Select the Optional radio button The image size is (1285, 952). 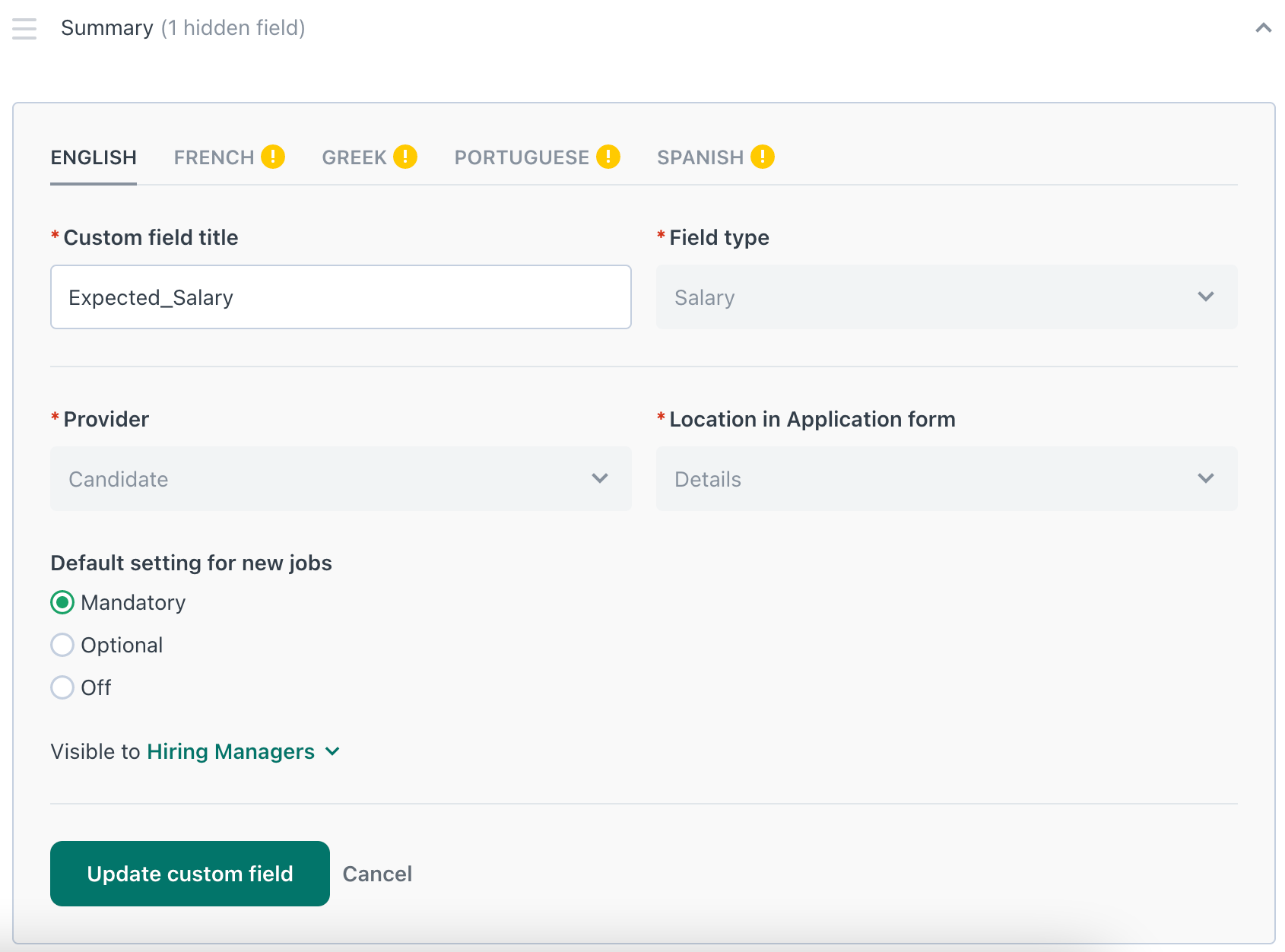pos(62,645)
